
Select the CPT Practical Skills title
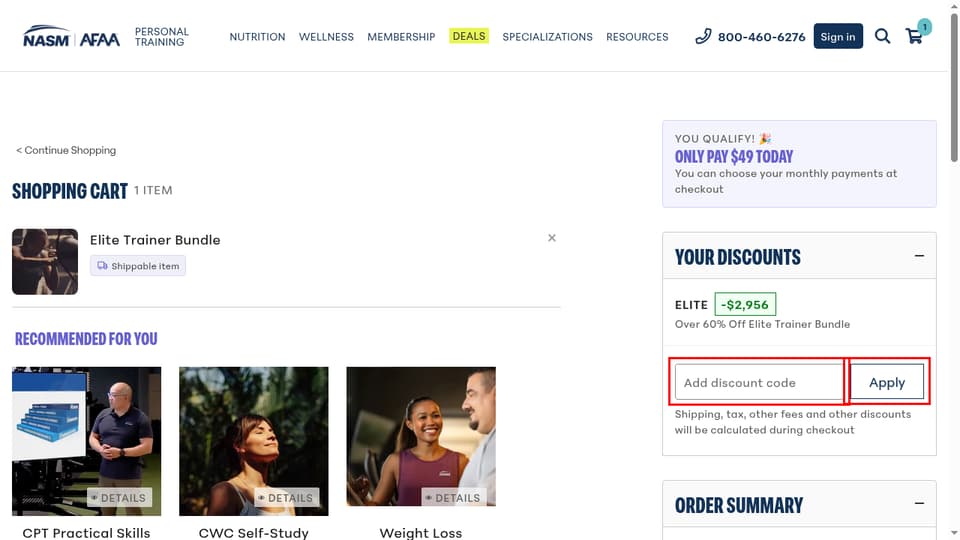(86, 533)
